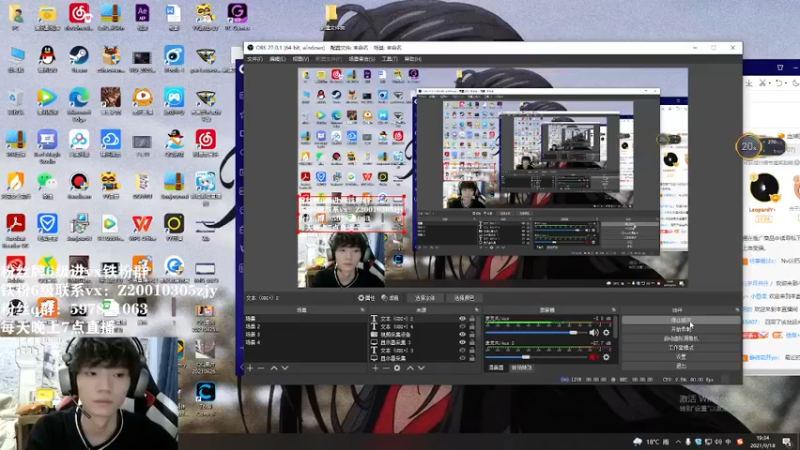
Task: Undock the Sources panel via header icon
Action: click(x=477, y=310)
